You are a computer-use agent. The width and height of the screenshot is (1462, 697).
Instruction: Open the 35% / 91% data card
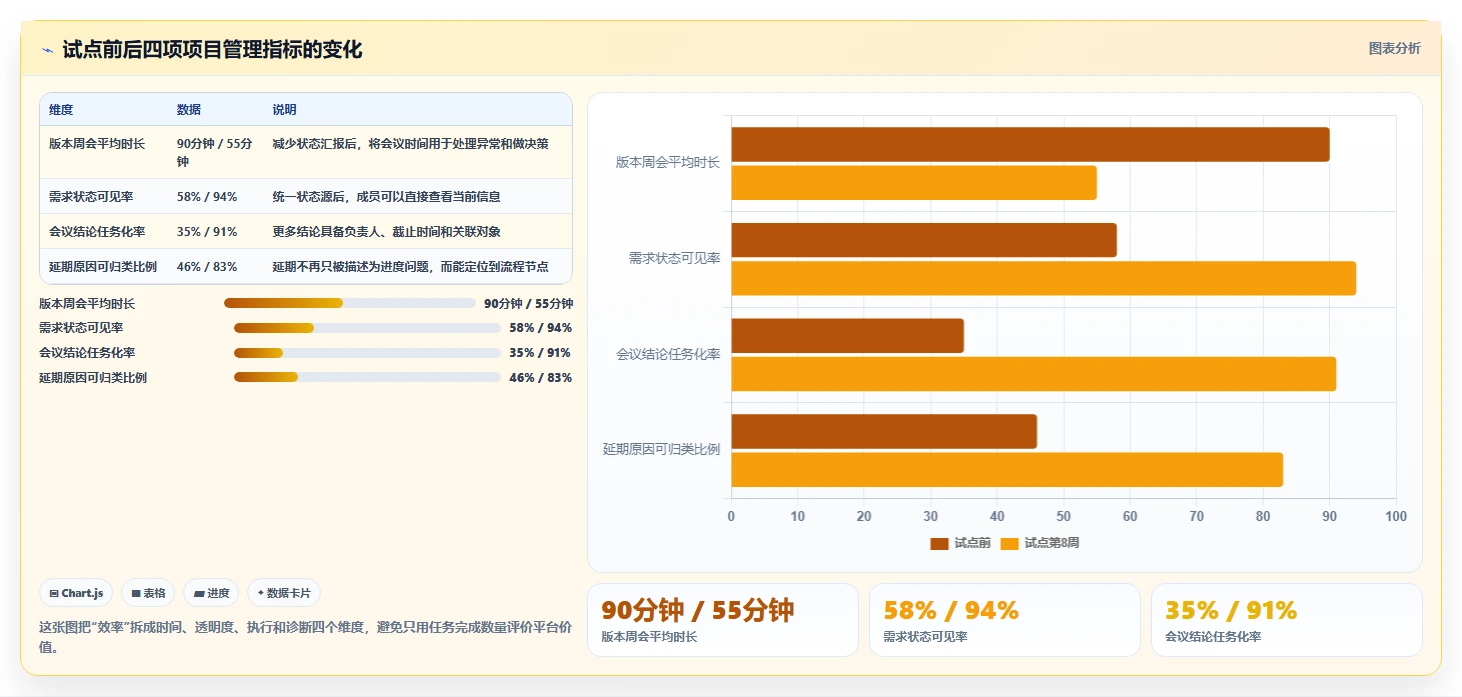pyautogui.click(x=1287, y=620)
